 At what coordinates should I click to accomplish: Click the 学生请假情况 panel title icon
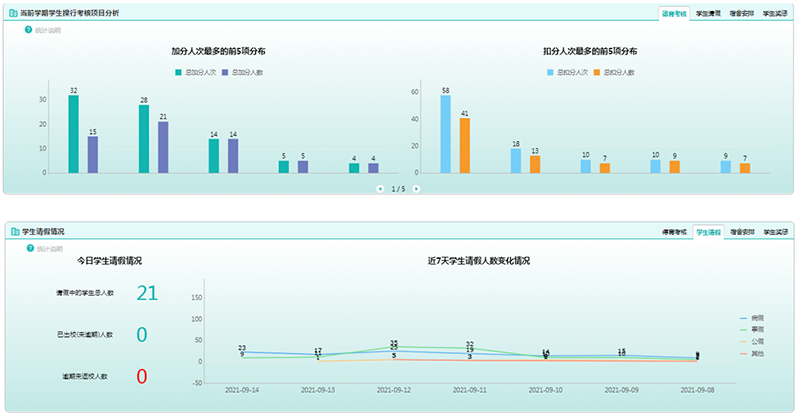pyautogui.click(x=14, y=231)
